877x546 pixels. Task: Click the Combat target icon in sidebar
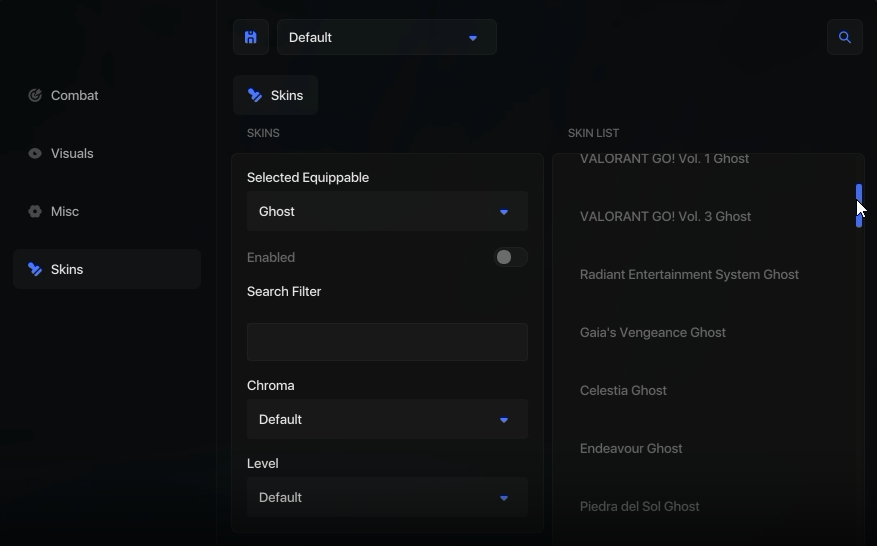pyautogui.click(x=35, y=96)
